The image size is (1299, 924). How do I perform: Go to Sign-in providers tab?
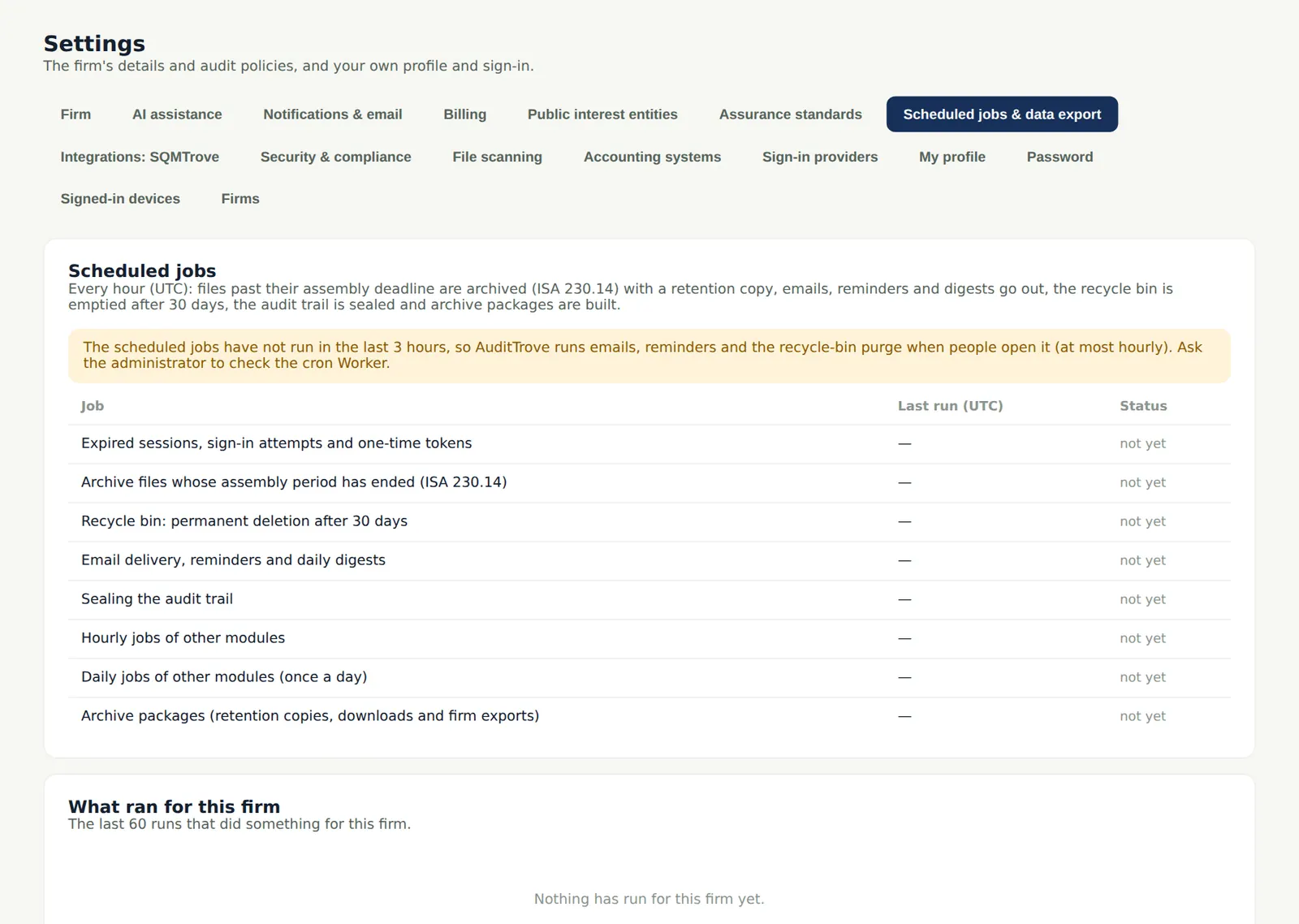[820, 157]
